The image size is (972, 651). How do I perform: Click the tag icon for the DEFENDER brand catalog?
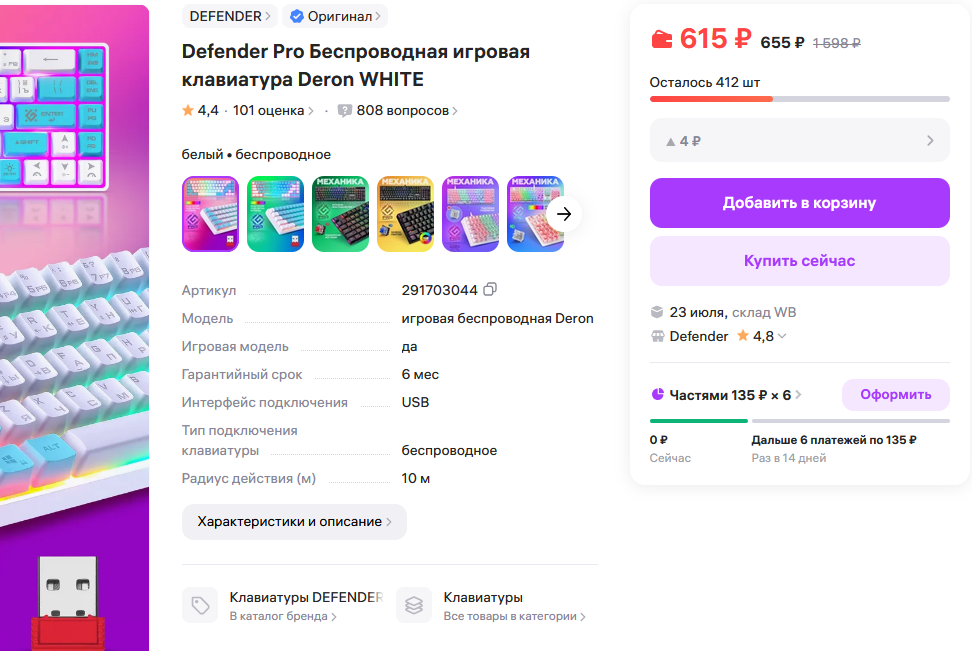(x=200, y=605)
